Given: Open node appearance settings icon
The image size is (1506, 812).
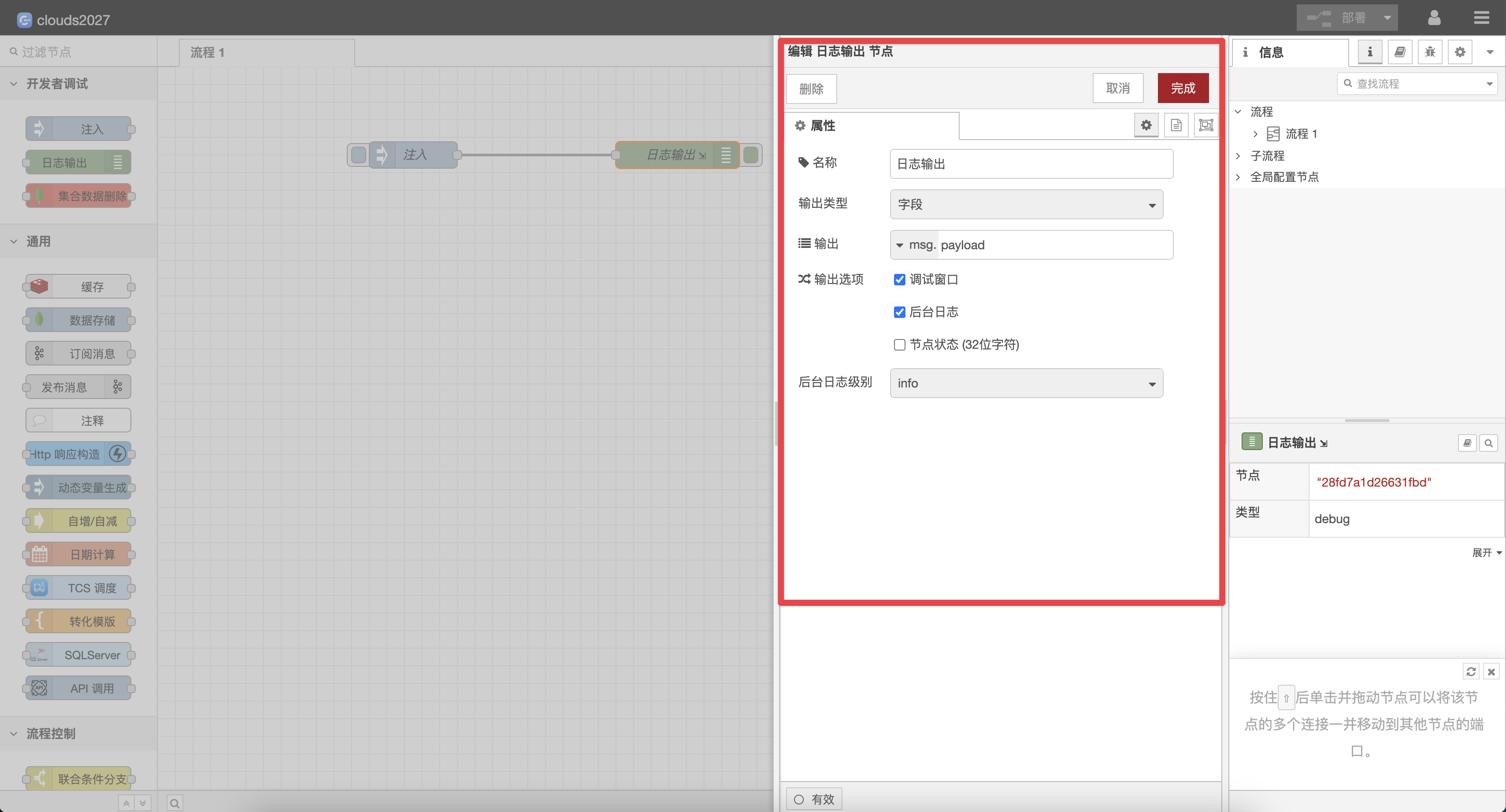Looking at the screenshot, I should [x=1206, y=125].
